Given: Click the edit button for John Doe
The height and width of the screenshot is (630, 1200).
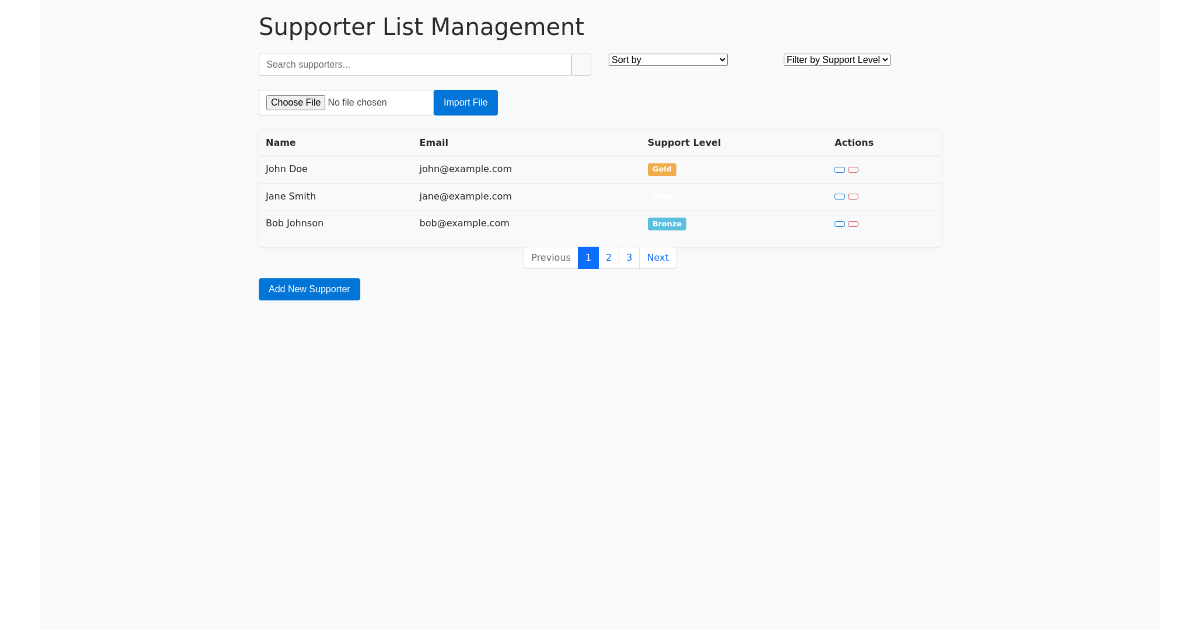Looking at the screenshot, I should click(839, 169).
